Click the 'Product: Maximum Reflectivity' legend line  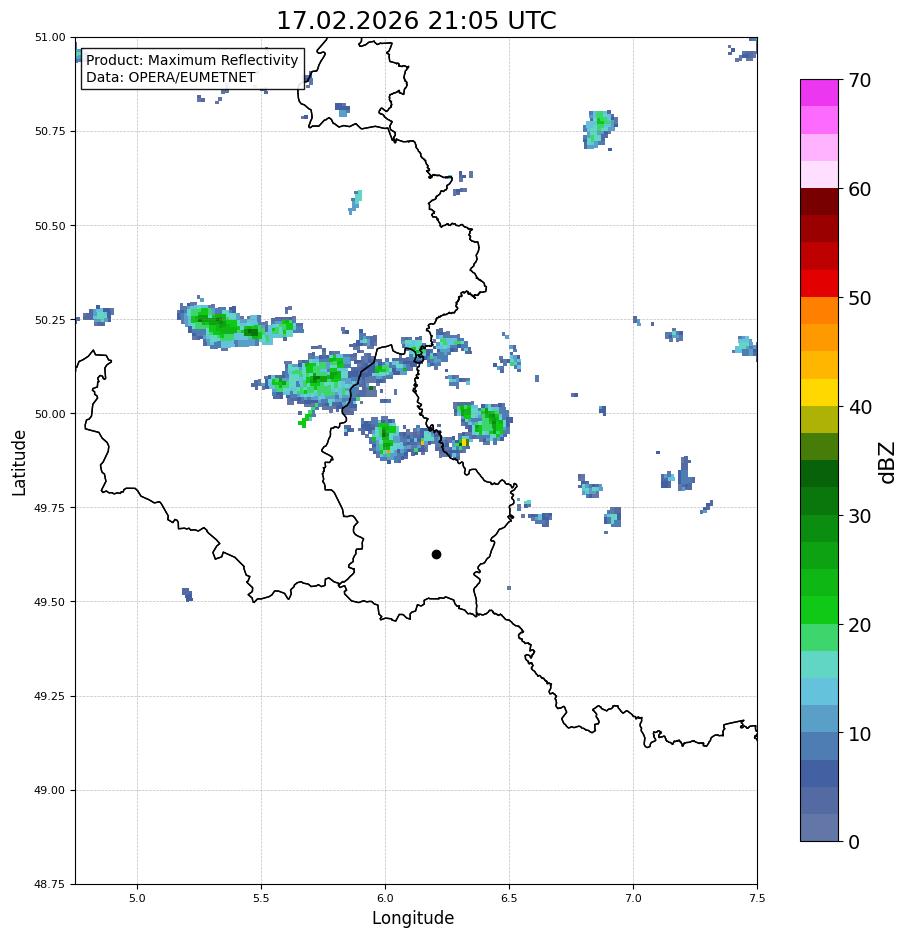point(192,60)
